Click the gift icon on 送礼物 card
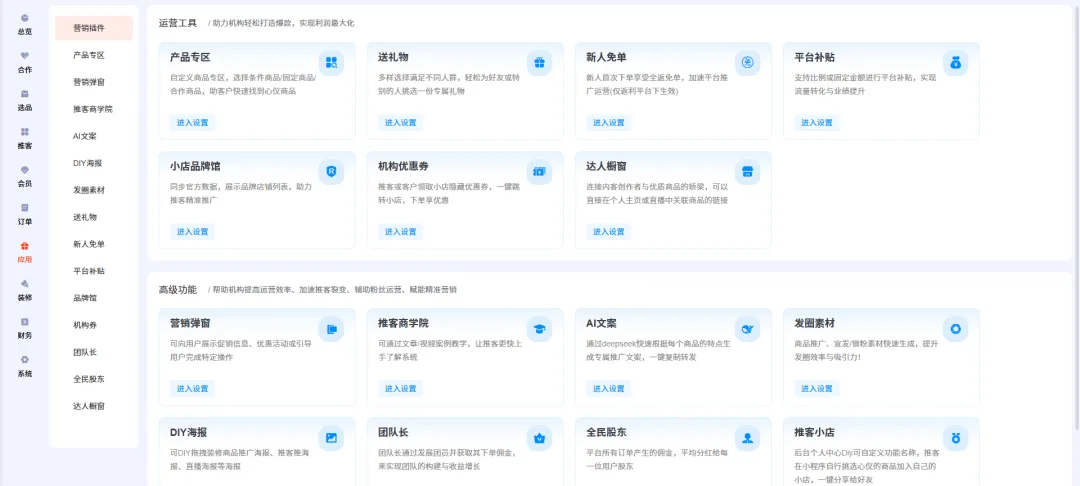 pos(539,63)
